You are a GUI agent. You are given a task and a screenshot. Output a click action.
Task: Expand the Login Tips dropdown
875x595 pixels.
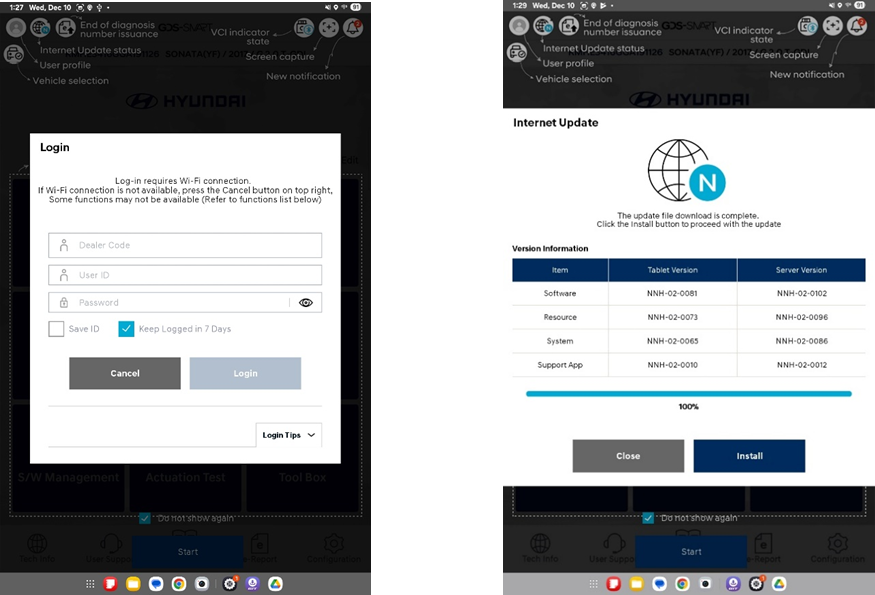pyautogui.click(x=289, y=435)
